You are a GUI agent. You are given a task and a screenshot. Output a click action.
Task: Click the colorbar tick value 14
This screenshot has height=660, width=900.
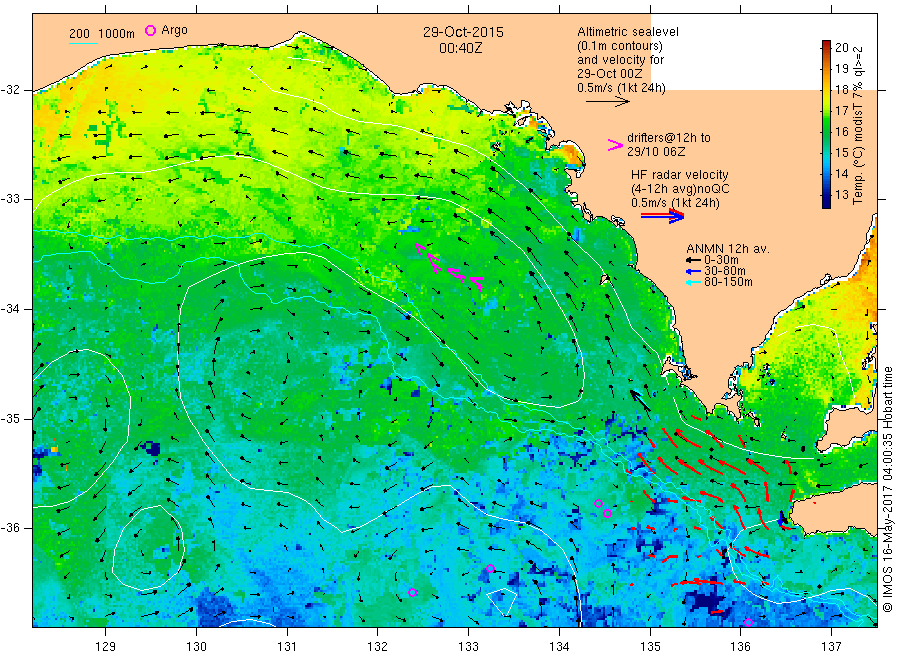(841, 173)
